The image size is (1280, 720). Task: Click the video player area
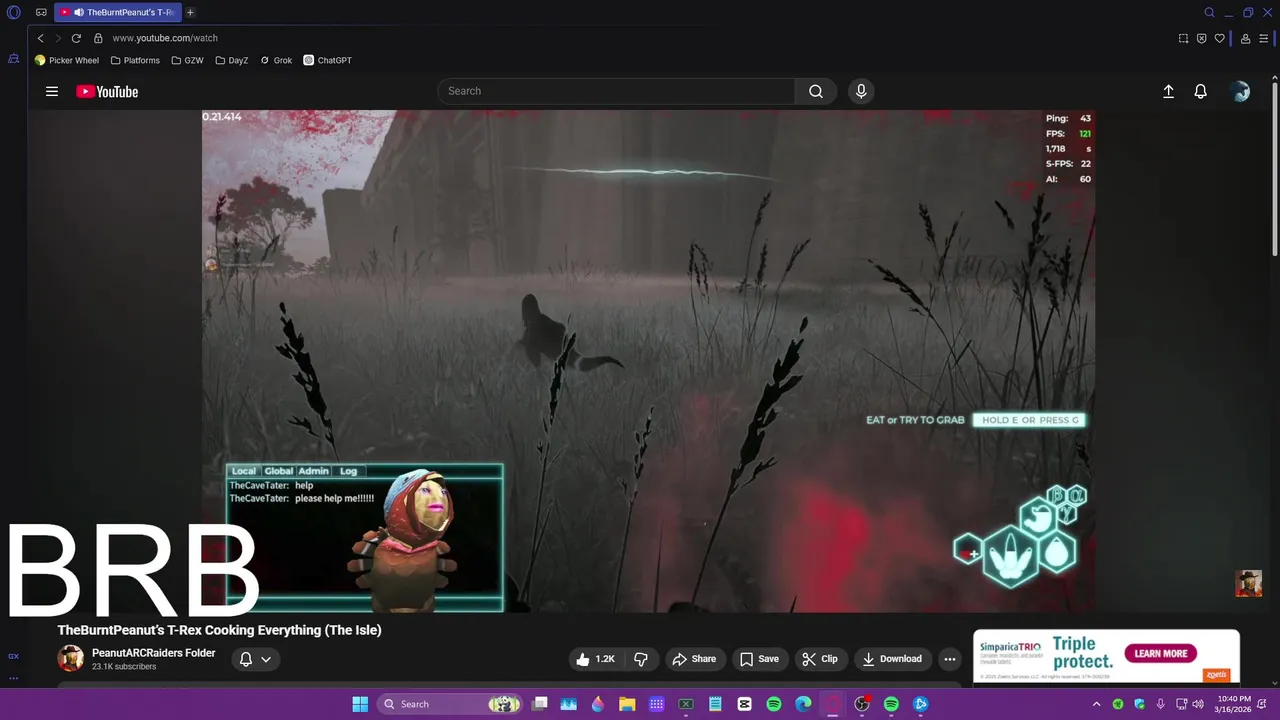click(648, 361)
